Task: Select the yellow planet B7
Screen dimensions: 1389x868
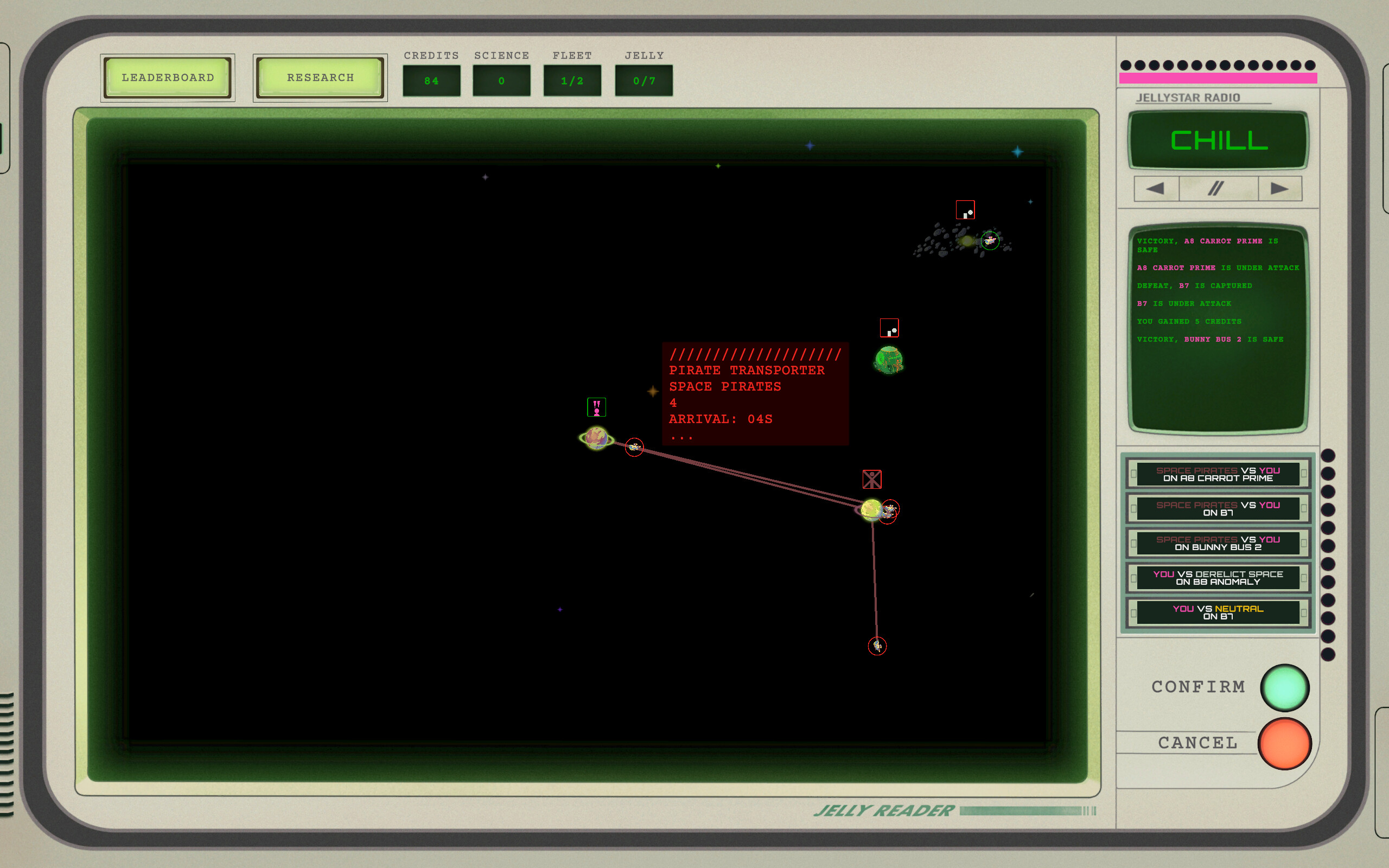Action: pos(871,510)
